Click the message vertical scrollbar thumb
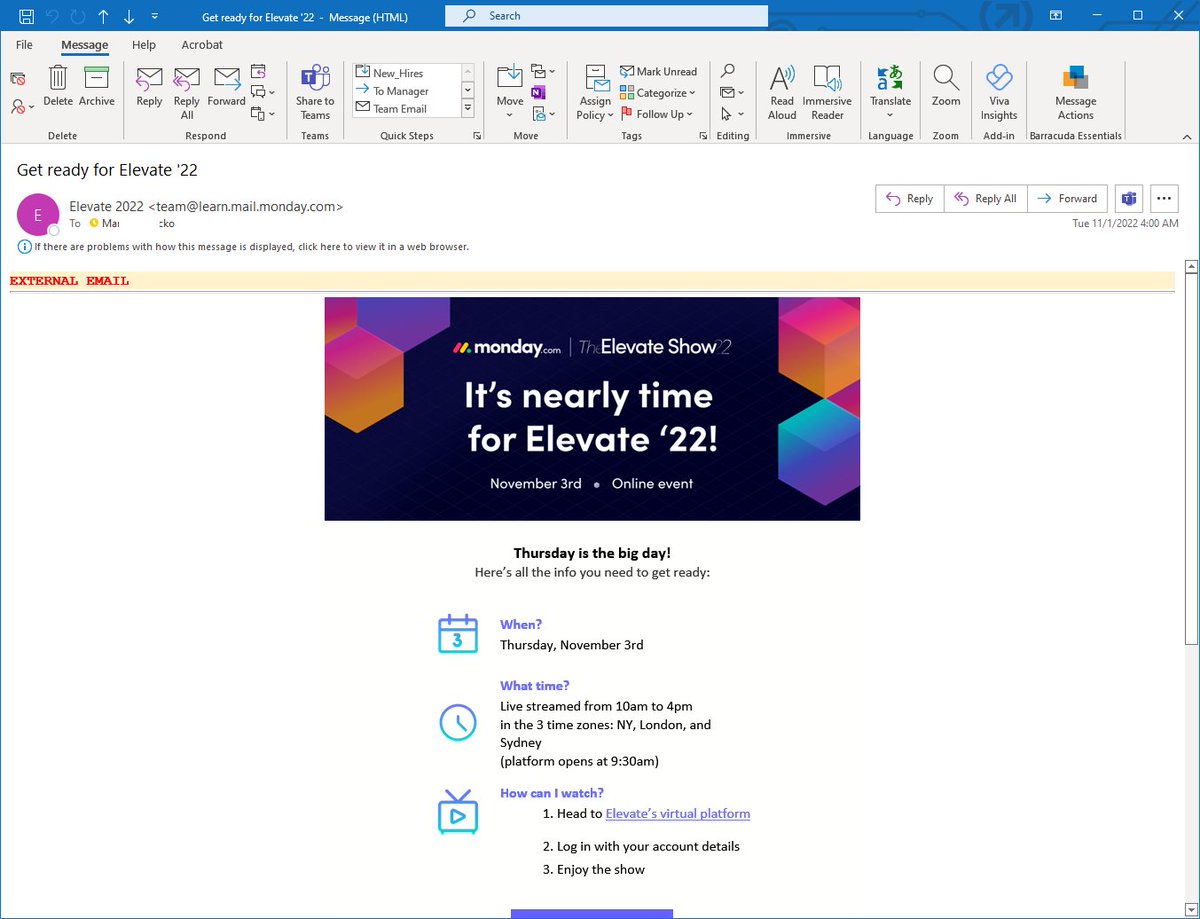Image resolution: width=1200 pixels, height=919 pixels. click(x=1190, y=460)
